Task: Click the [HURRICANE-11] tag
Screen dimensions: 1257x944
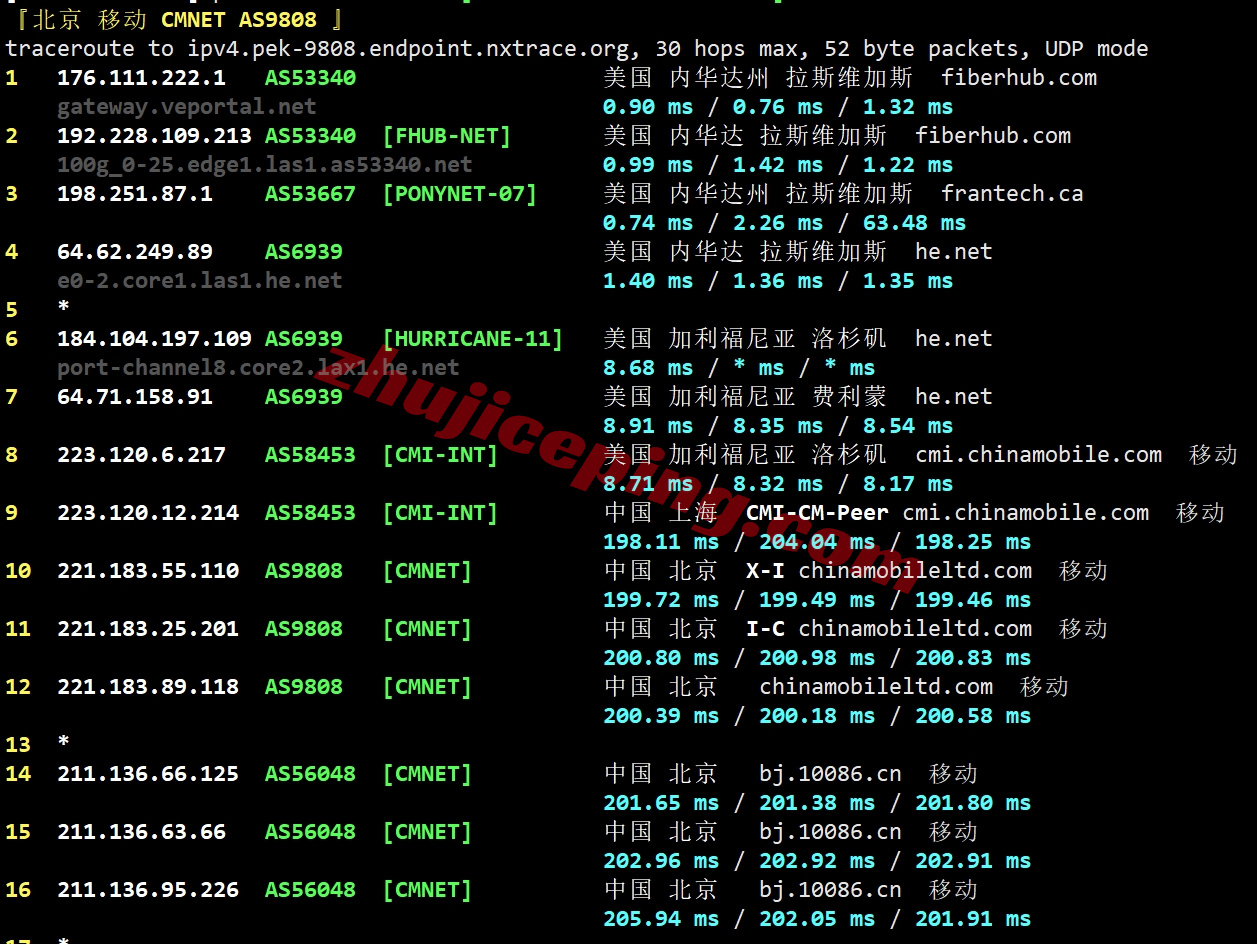Action: pos(473,338)
